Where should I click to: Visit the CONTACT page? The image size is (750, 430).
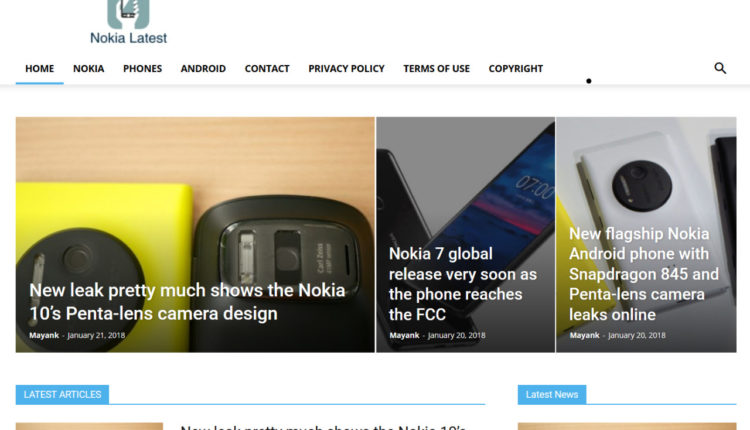(267, 68)
